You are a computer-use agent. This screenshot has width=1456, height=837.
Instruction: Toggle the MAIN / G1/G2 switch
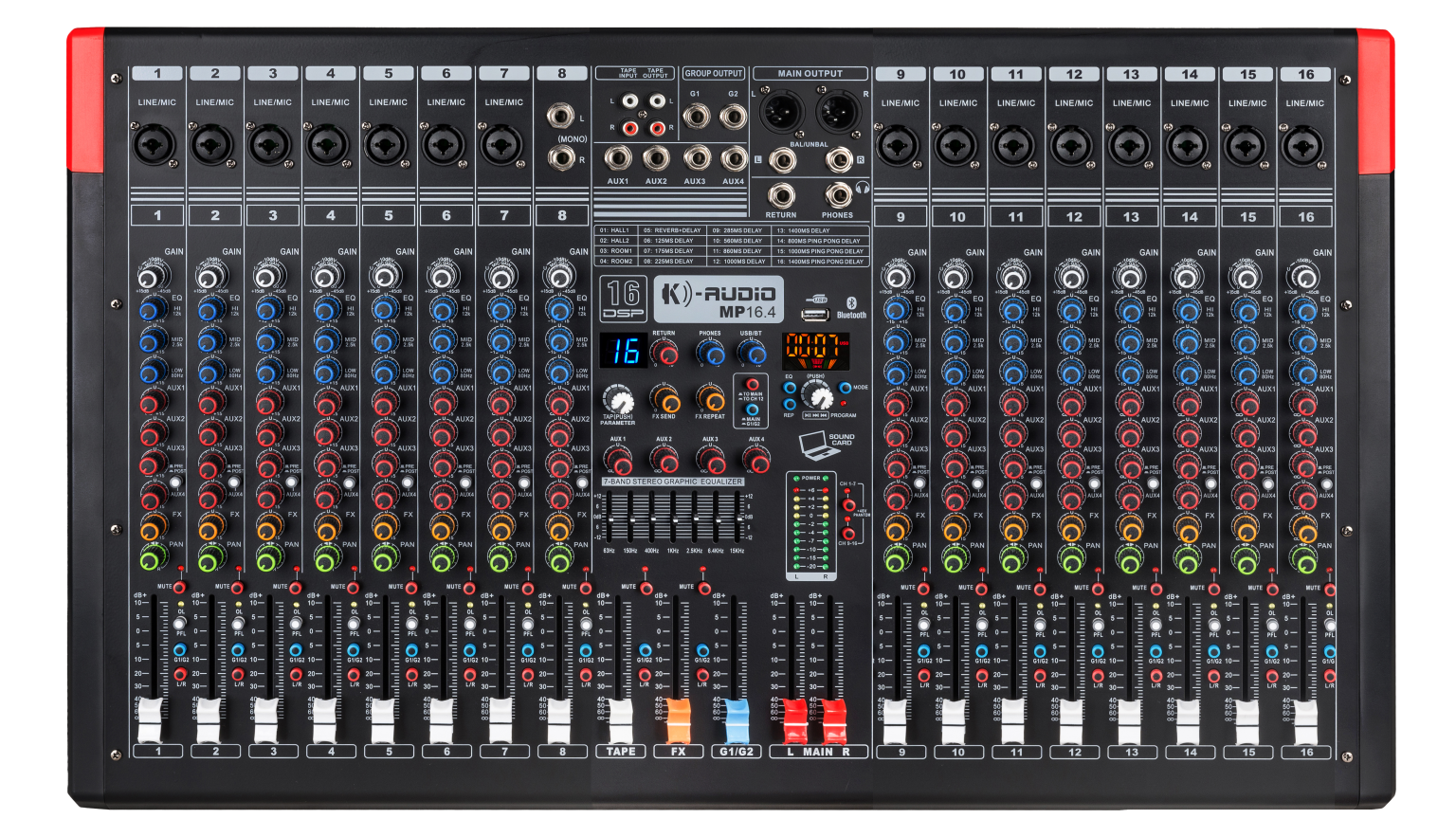752,410
